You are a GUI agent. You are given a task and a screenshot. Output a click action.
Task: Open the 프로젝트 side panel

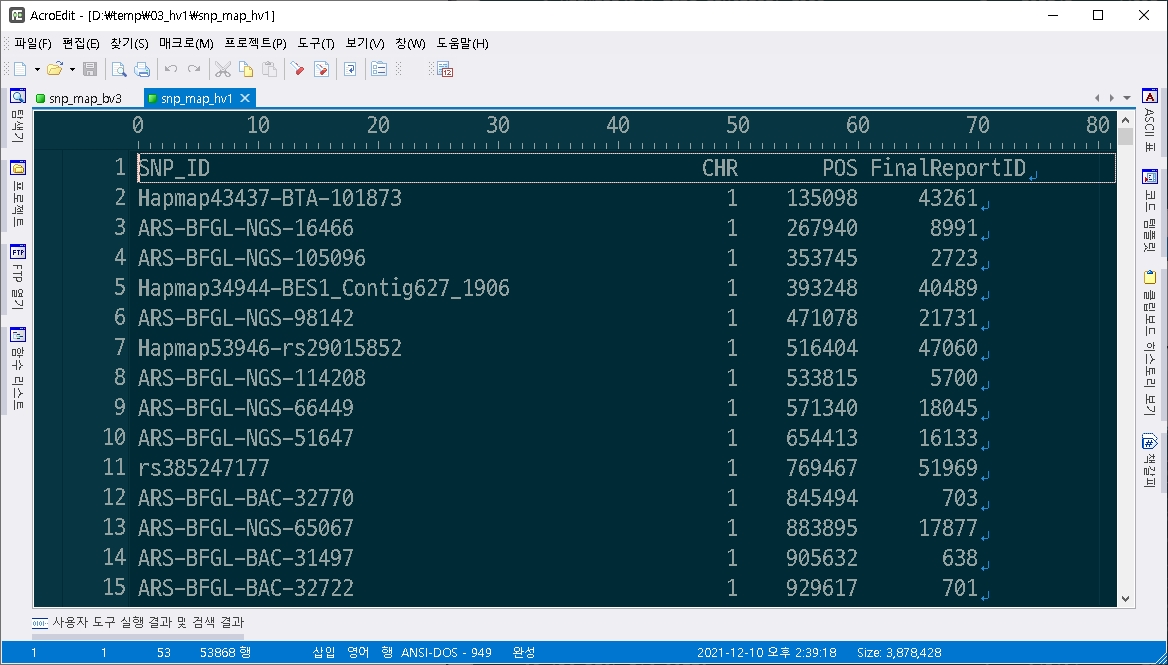18,194
